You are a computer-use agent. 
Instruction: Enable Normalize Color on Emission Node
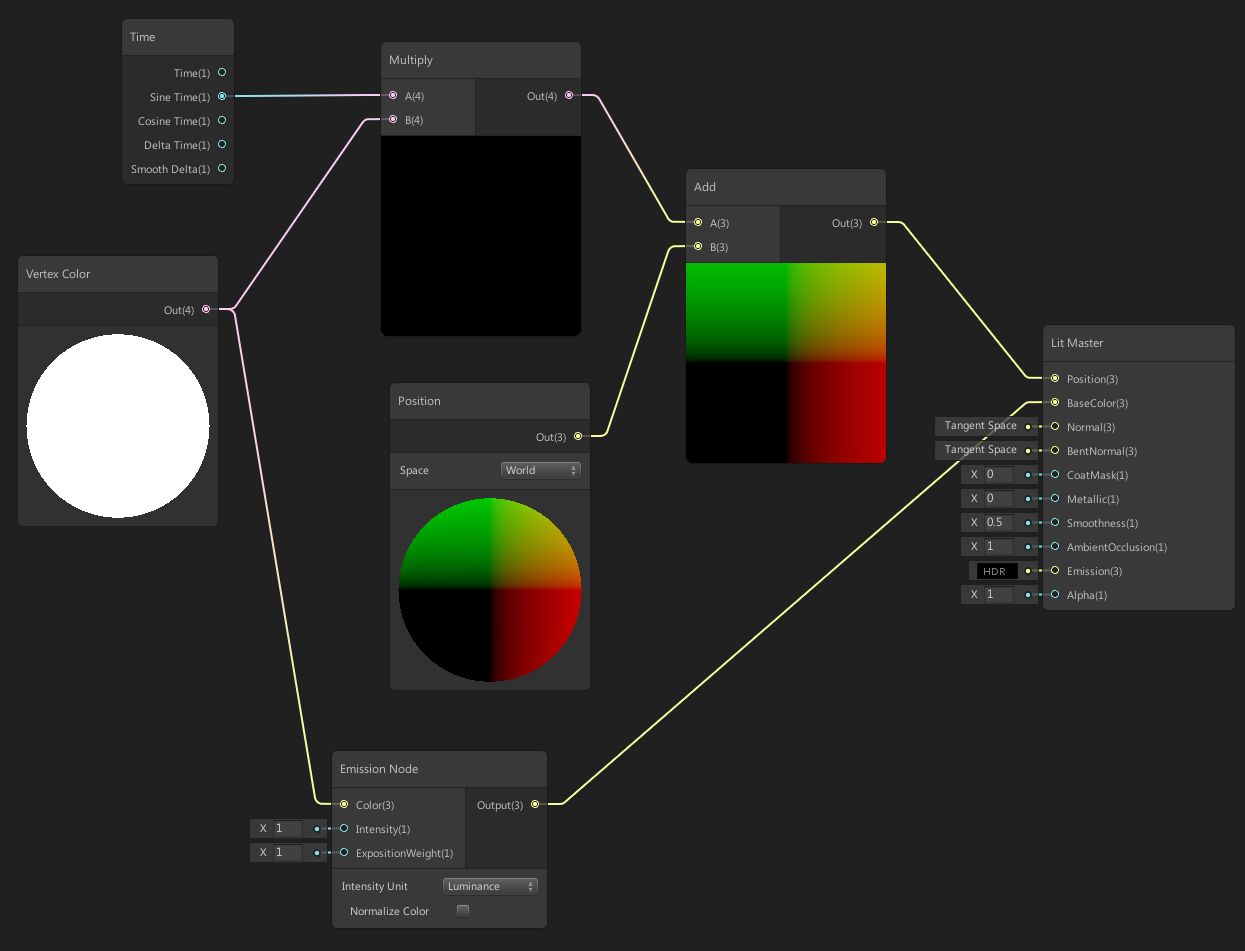(462, 910)
